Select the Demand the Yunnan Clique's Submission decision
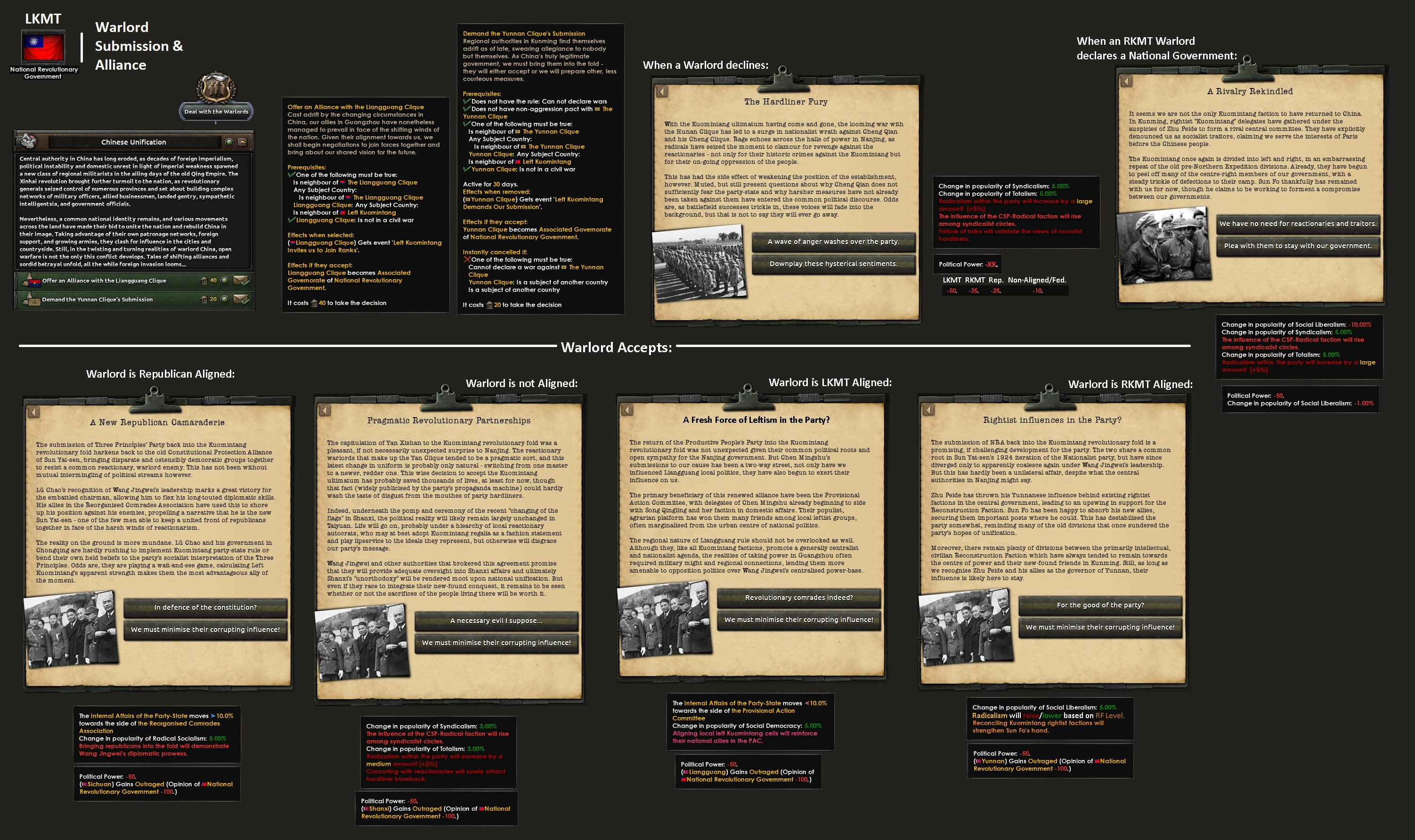 coord(98,299)
